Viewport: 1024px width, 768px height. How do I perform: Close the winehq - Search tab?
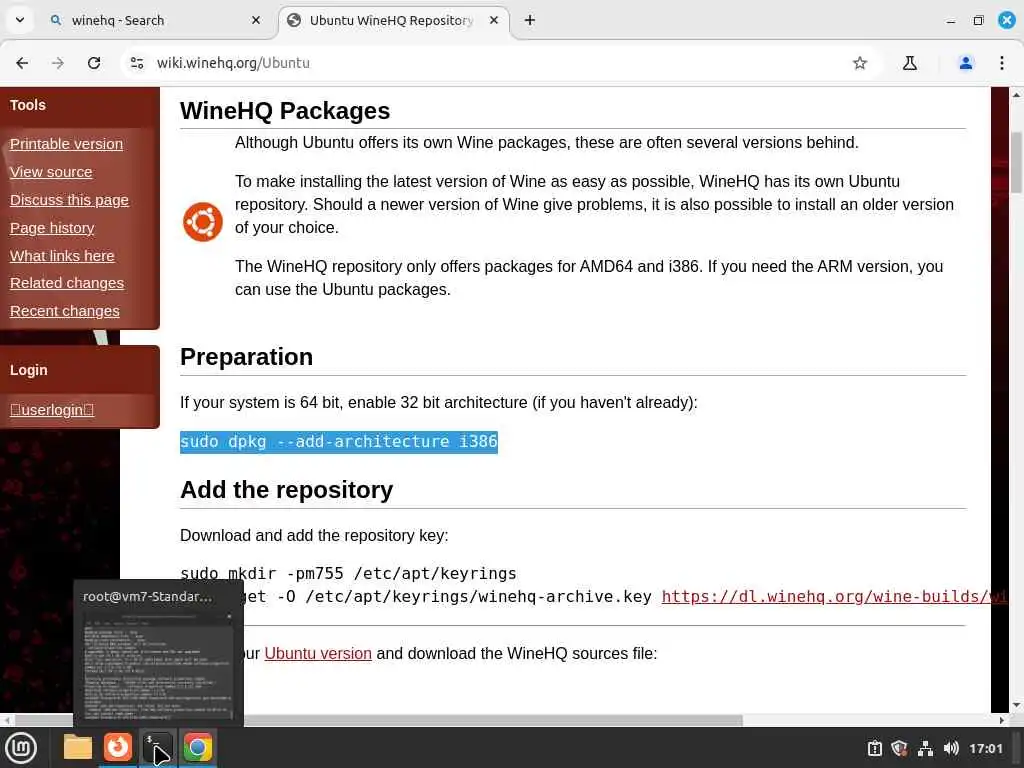pyautogui.click(x=256, y=20)
